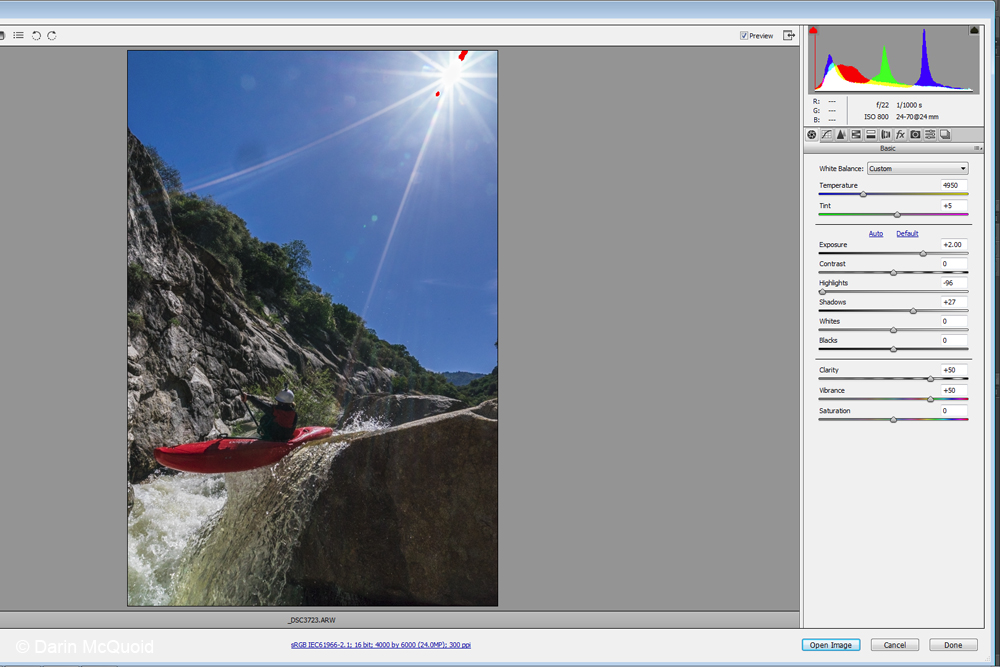Open the Split Toning panel

click(871, 134)
